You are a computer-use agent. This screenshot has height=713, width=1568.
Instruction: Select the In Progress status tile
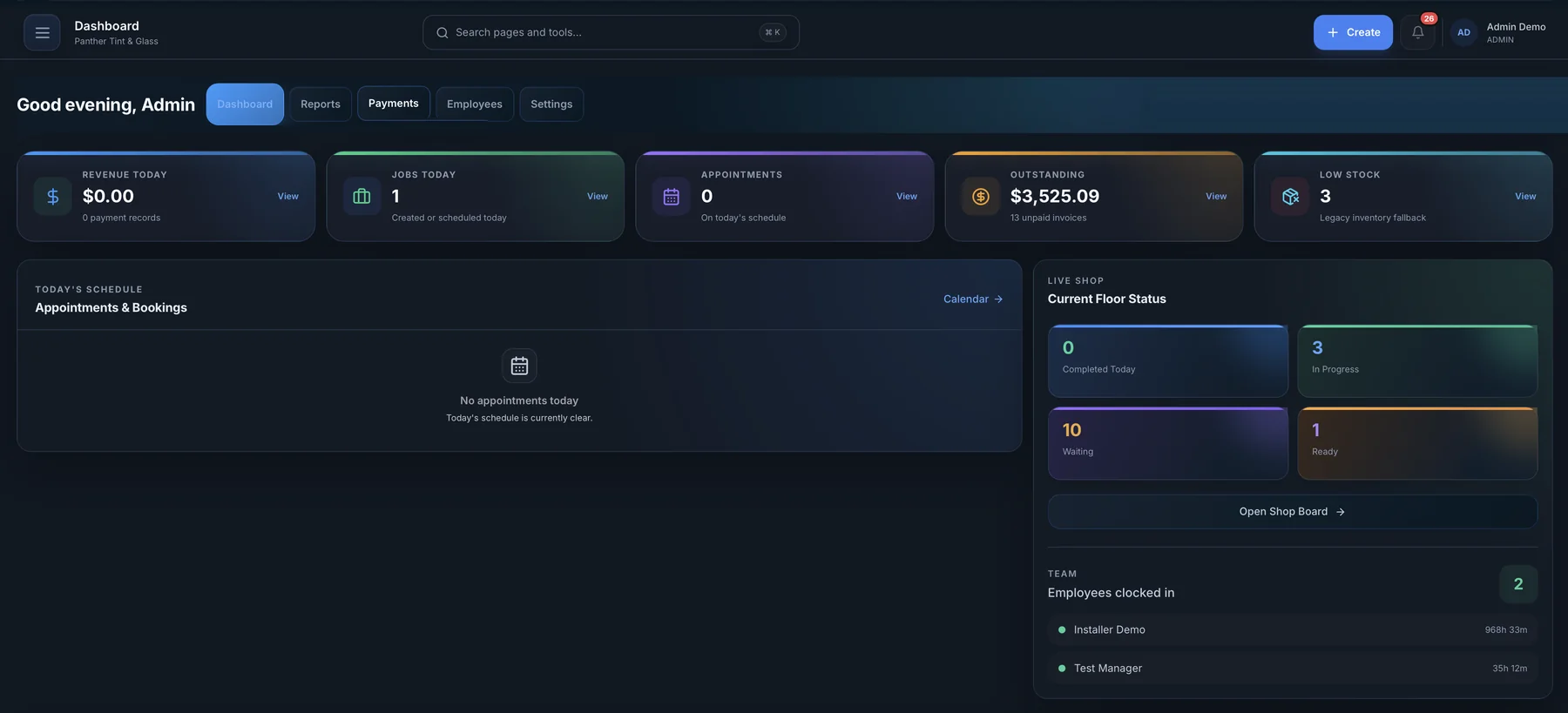1417,361
